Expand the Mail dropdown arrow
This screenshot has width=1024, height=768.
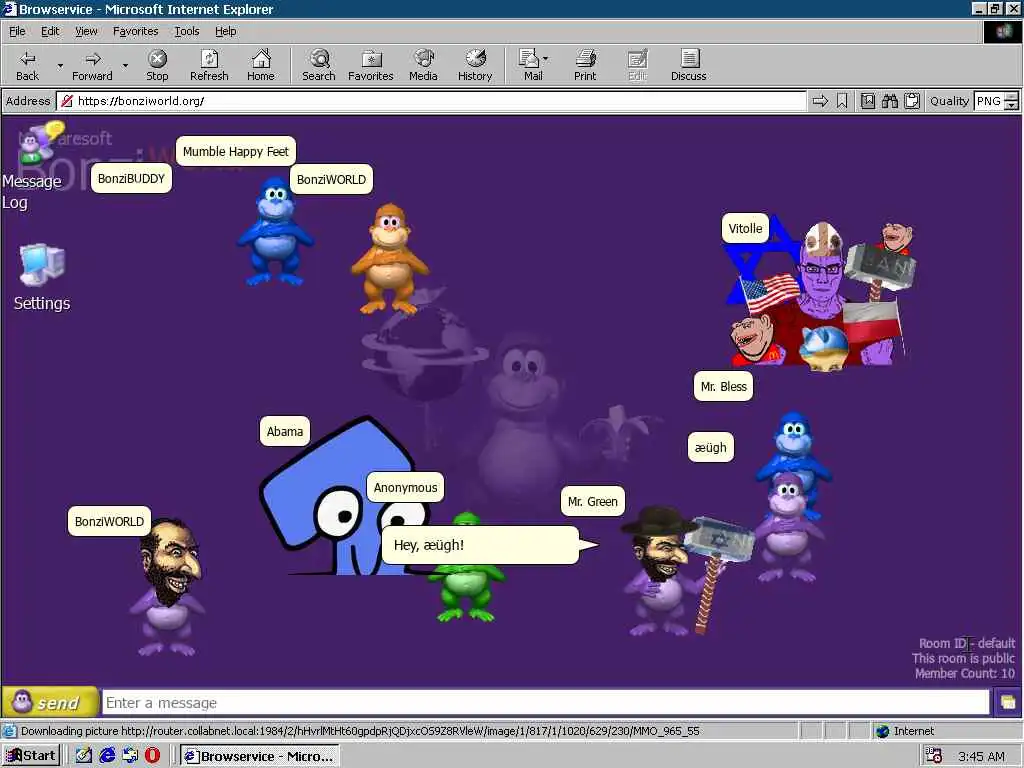tap(546, 59)
